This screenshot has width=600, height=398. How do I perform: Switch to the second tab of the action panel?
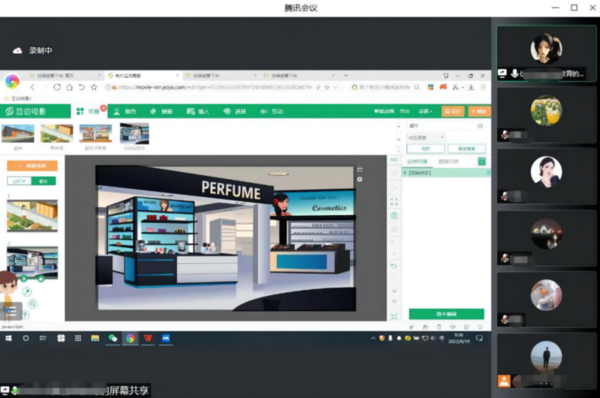coord(448,161)
